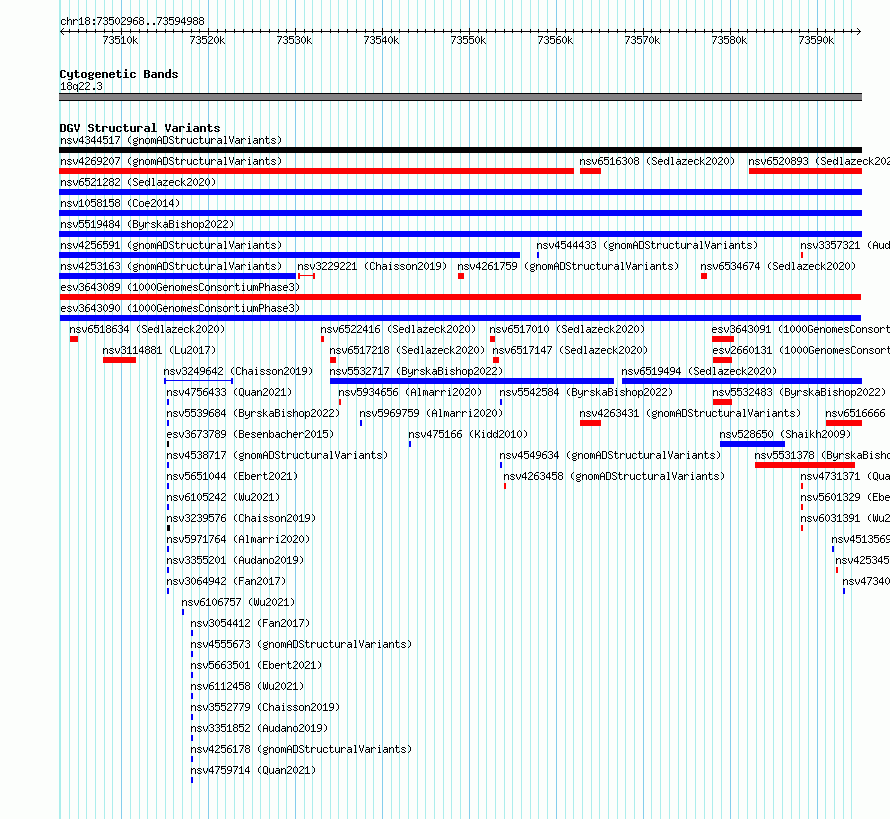
Task: Select the nsv6516308 red feature block
Action: click(590, 171)
